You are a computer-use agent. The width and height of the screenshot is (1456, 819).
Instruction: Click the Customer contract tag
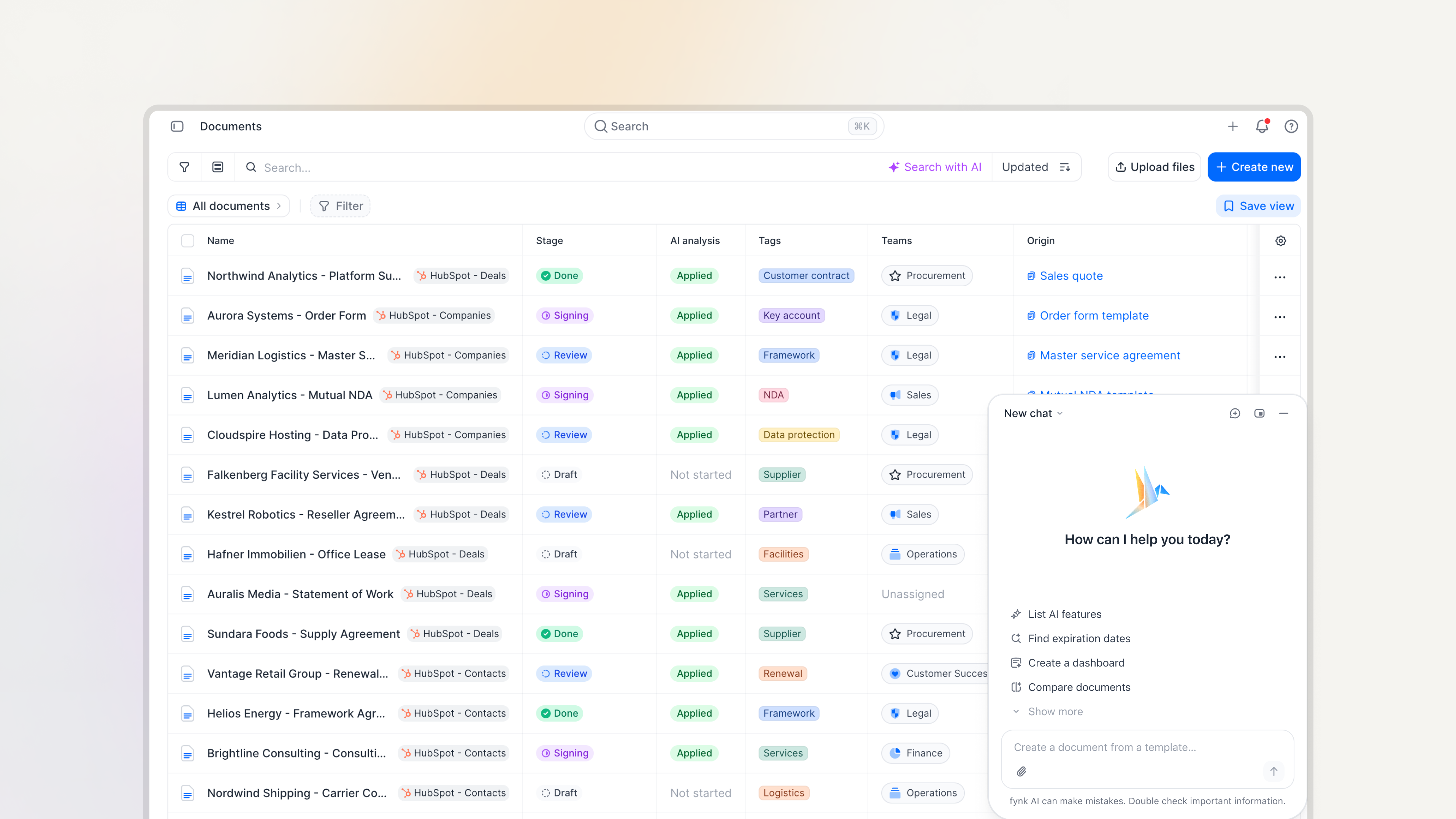[x=806, y=276]
